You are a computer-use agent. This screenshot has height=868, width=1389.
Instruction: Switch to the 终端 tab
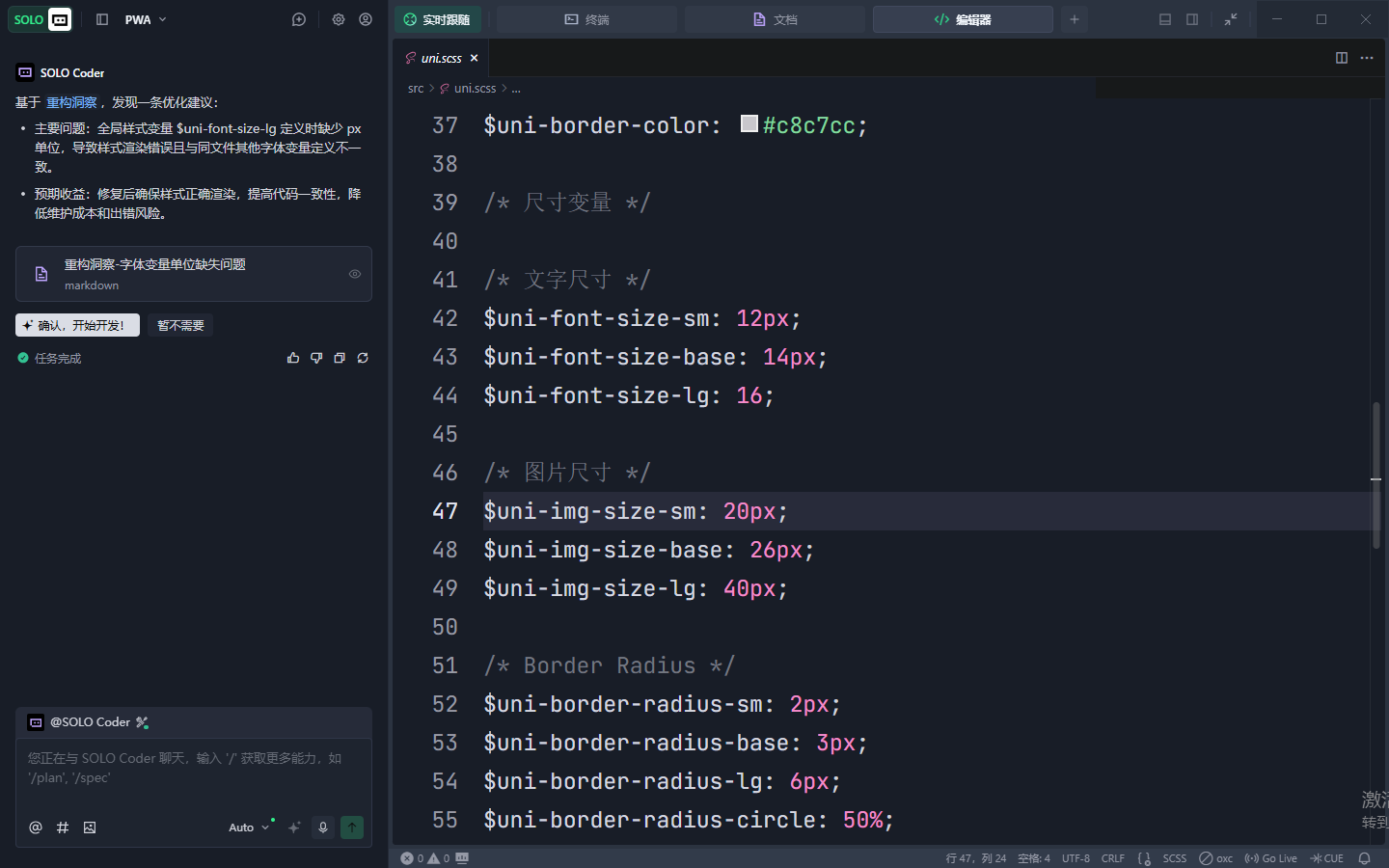point(586,19)
